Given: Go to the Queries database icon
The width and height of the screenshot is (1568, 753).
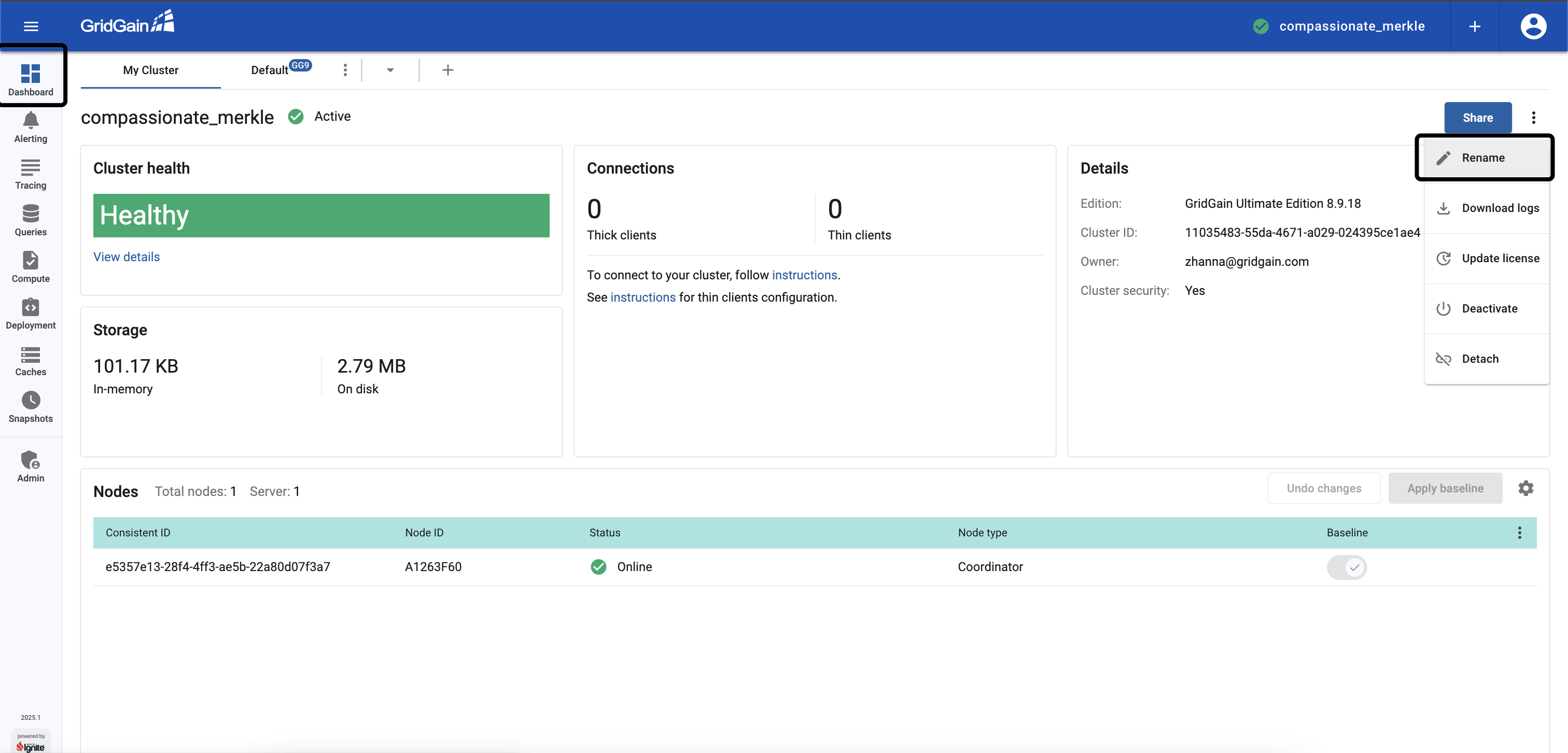Looking at the screenshot, I should (31, 214).
